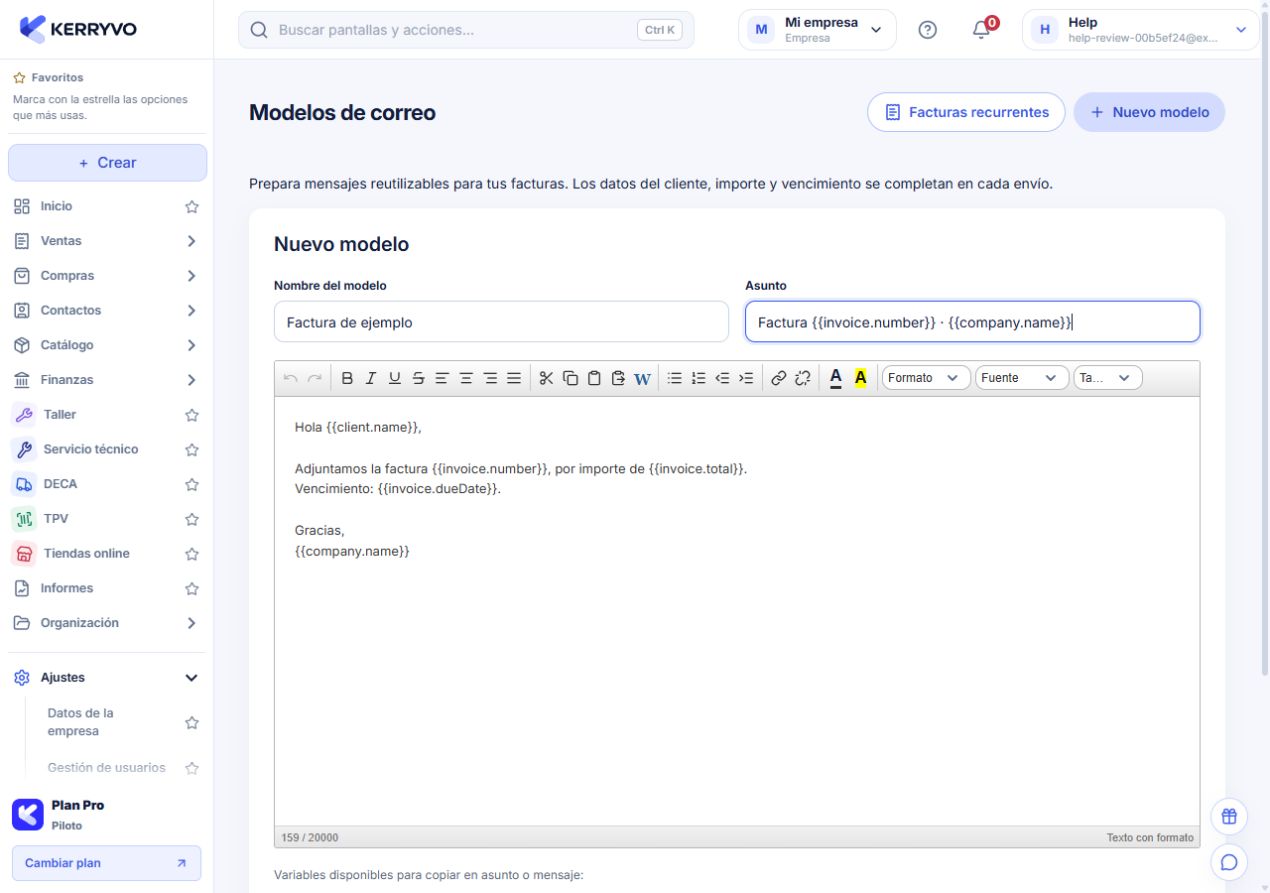Click Cambiar plan
This screenshot has width=1270, height=893.
tap(106, 863)
